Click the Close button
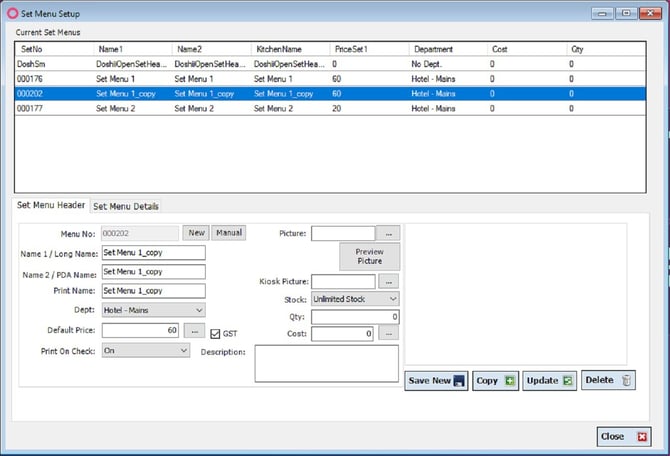670x456 pixels. pyautogui.click(x=624, y=436)
